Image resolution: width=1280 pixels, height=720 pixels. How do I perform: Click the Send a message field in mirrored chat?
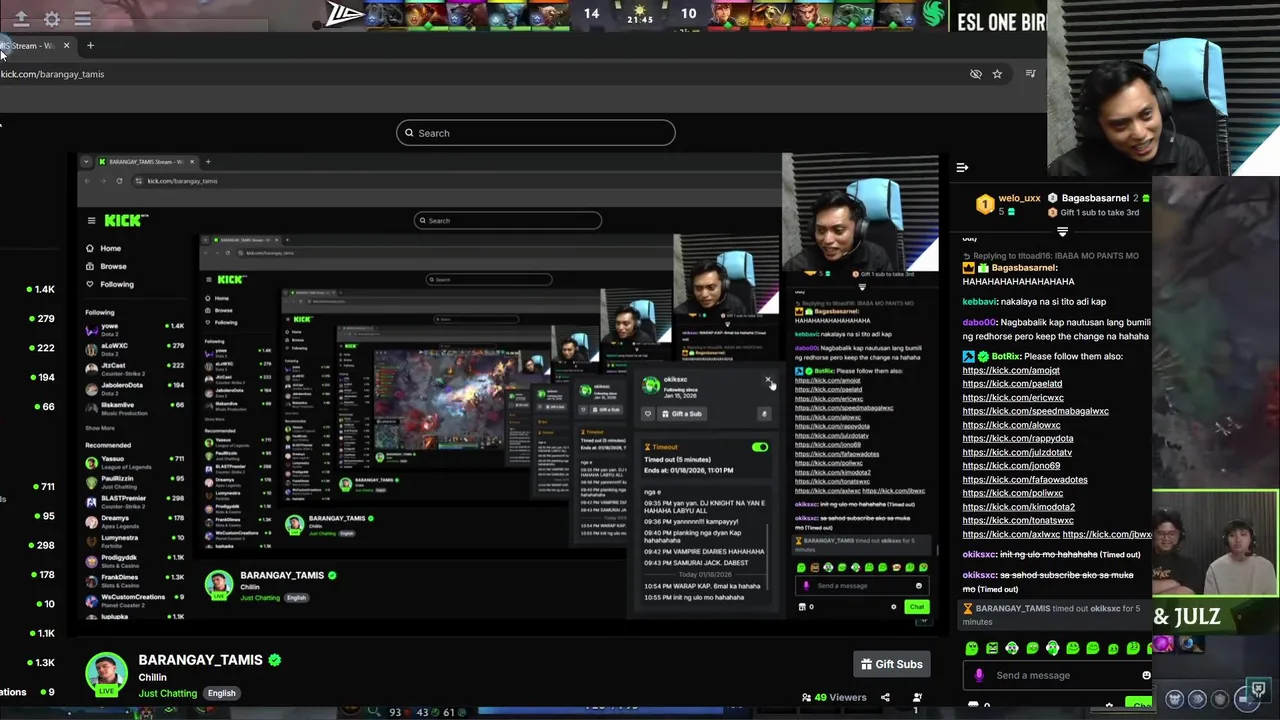(x=862, y=586)
